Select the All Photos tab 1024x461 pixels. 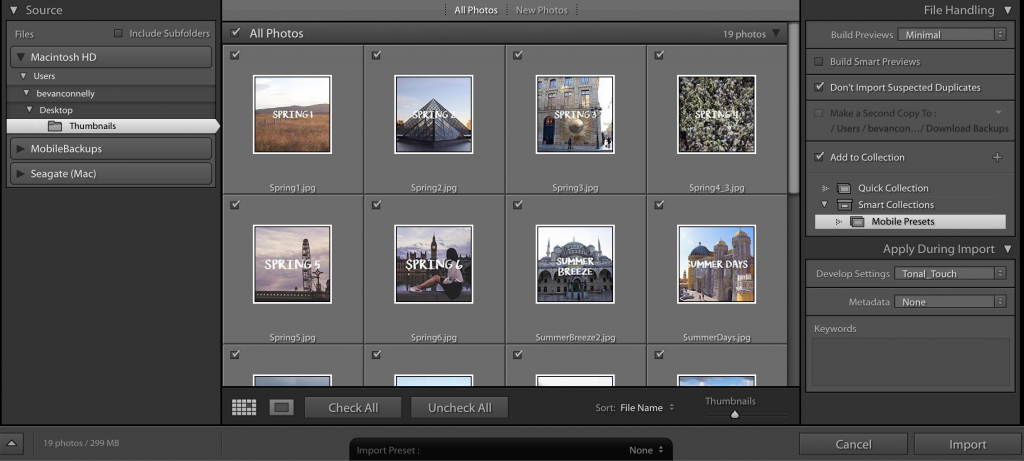pos(476,10)
